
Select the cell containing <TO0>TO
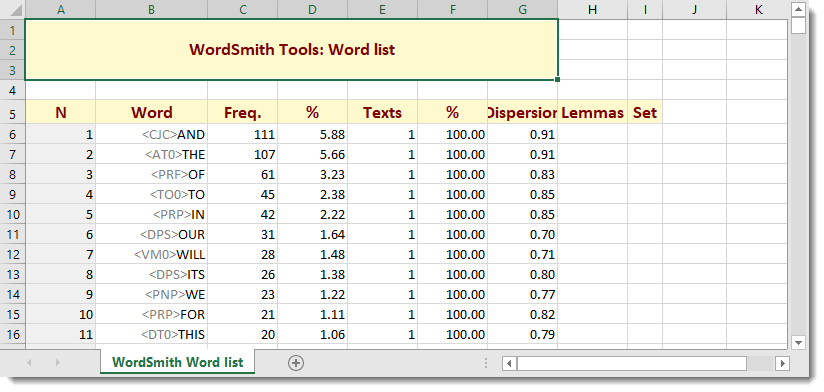click(151, 194)
